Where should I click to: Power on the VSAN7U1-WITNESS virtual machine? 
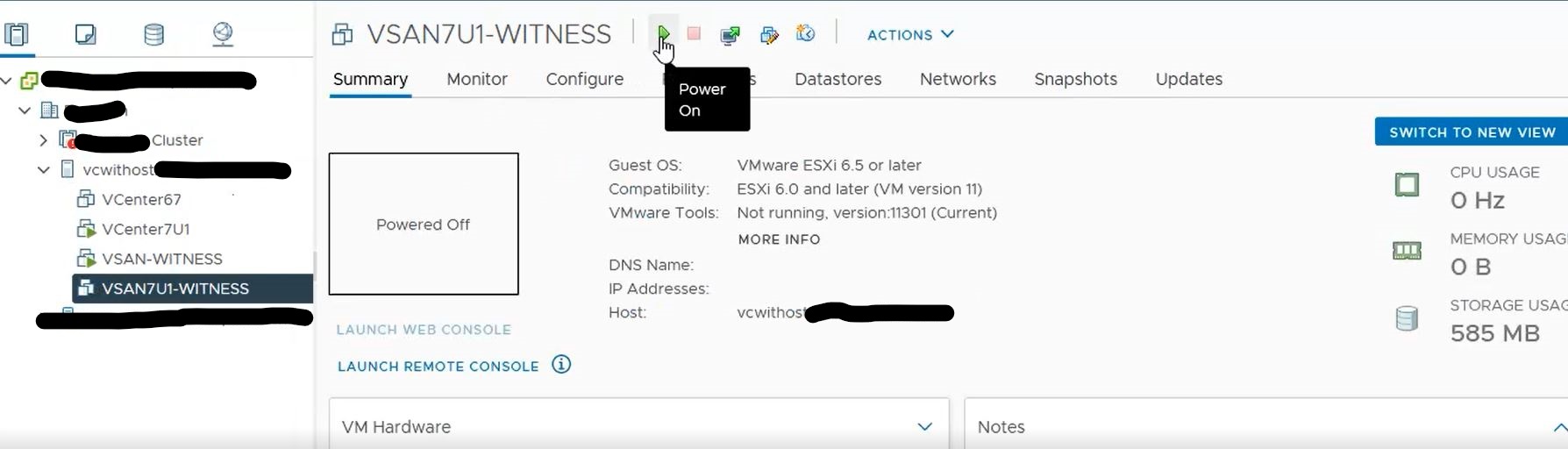pos(663,33)
